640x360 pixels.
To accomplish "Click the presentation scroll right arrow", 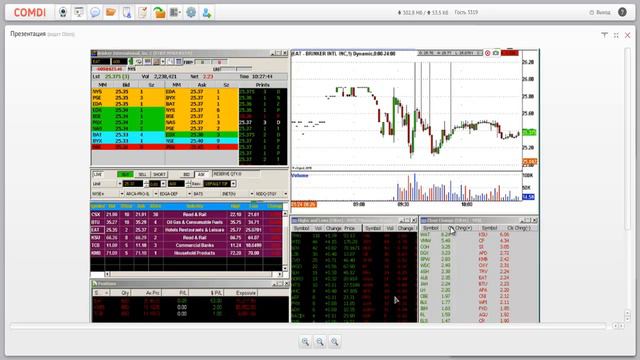I will pos(621,326).
